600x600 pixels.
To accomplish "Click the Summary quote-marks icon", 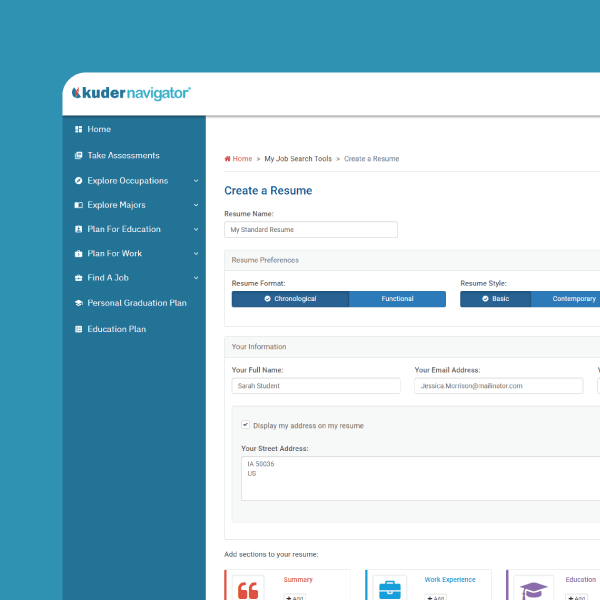I will click(248, 589).
